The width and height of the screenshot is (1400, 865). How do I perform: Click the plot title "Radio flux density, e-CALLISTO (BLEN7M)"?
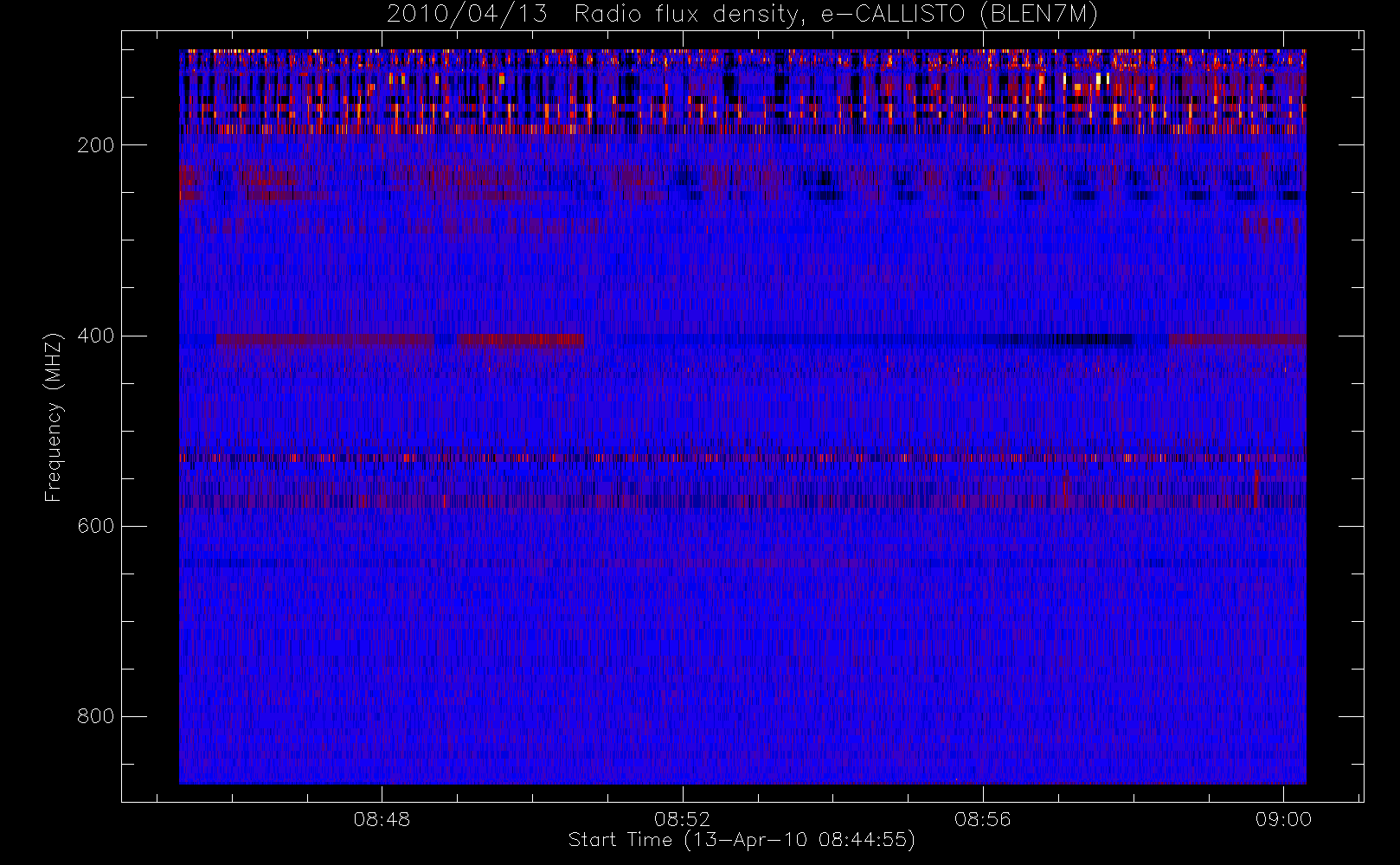click(836, 14)
